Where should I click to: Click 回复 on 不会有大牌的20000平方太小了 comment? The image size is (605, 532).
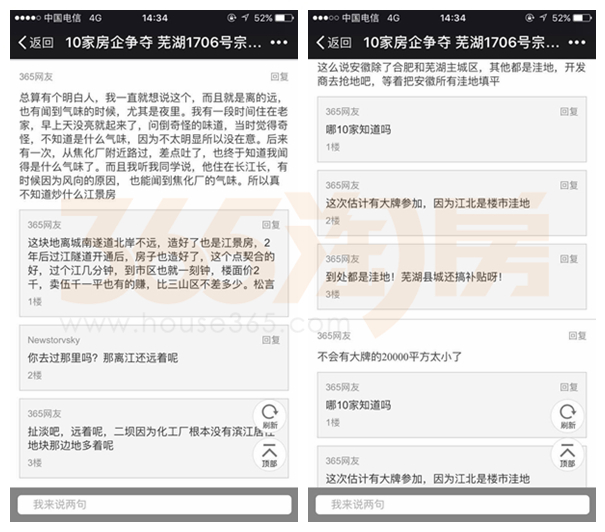[577, 336]
